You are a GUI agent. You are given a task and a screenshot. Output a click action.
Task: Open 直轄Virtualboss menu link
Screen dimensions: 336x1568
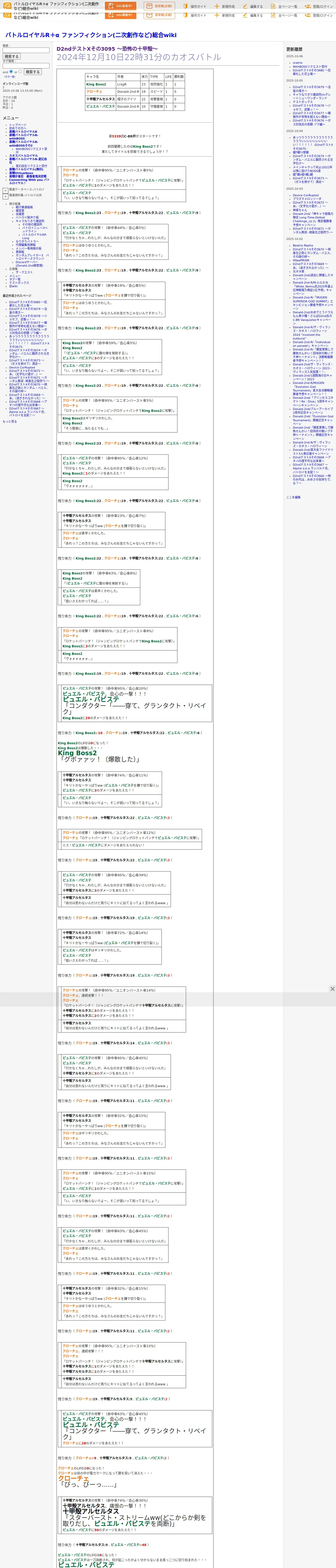tap(21, 173)
